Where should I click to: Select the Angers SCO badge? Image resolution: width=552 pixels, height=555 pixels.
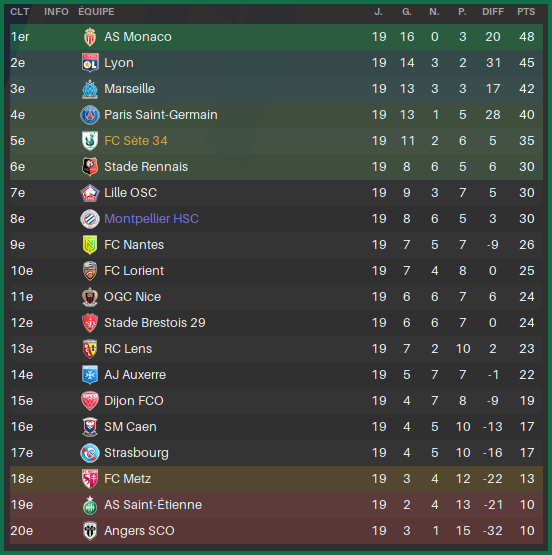(90, 531)
